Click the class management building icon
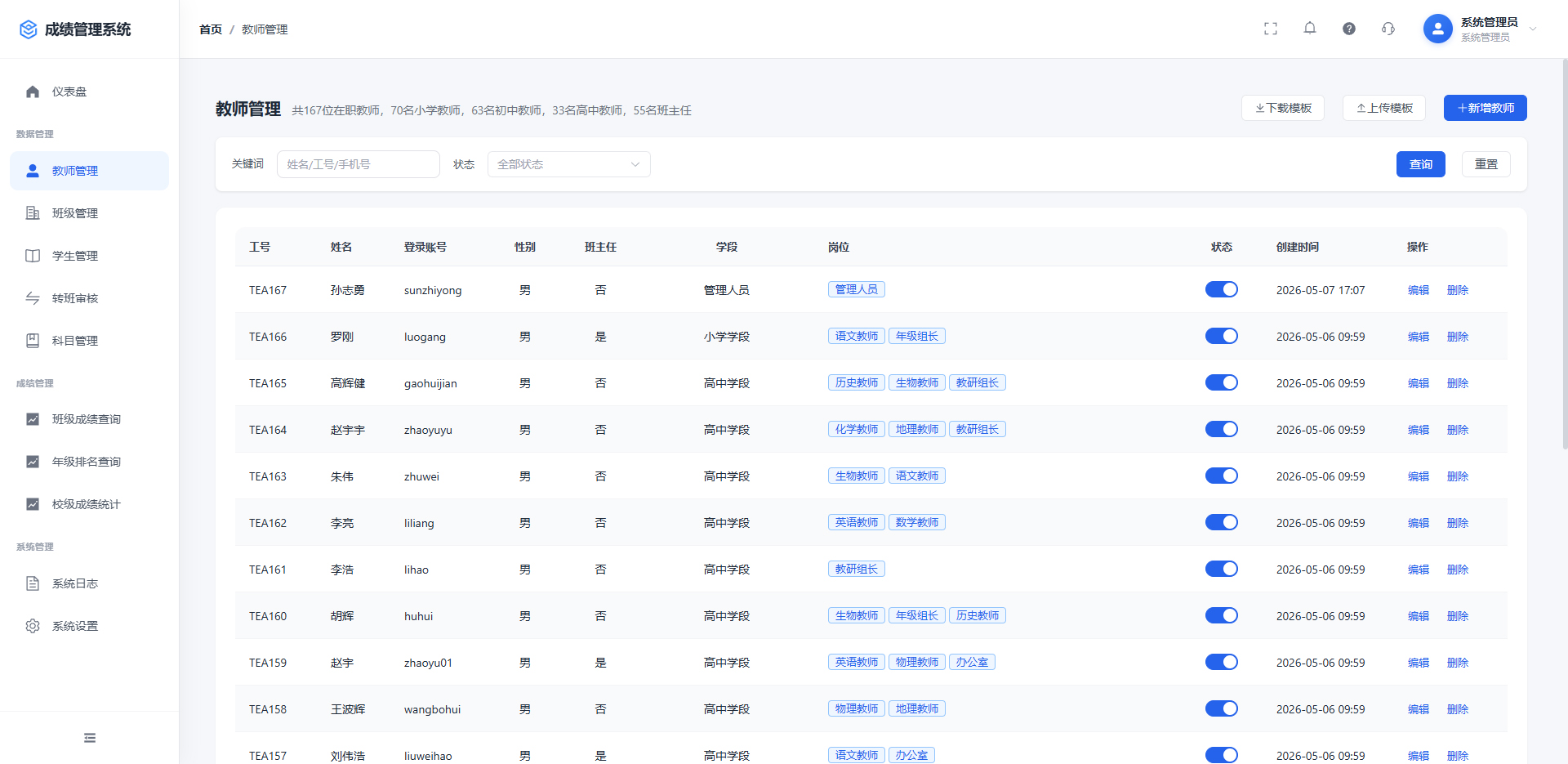 click(33, 213)
